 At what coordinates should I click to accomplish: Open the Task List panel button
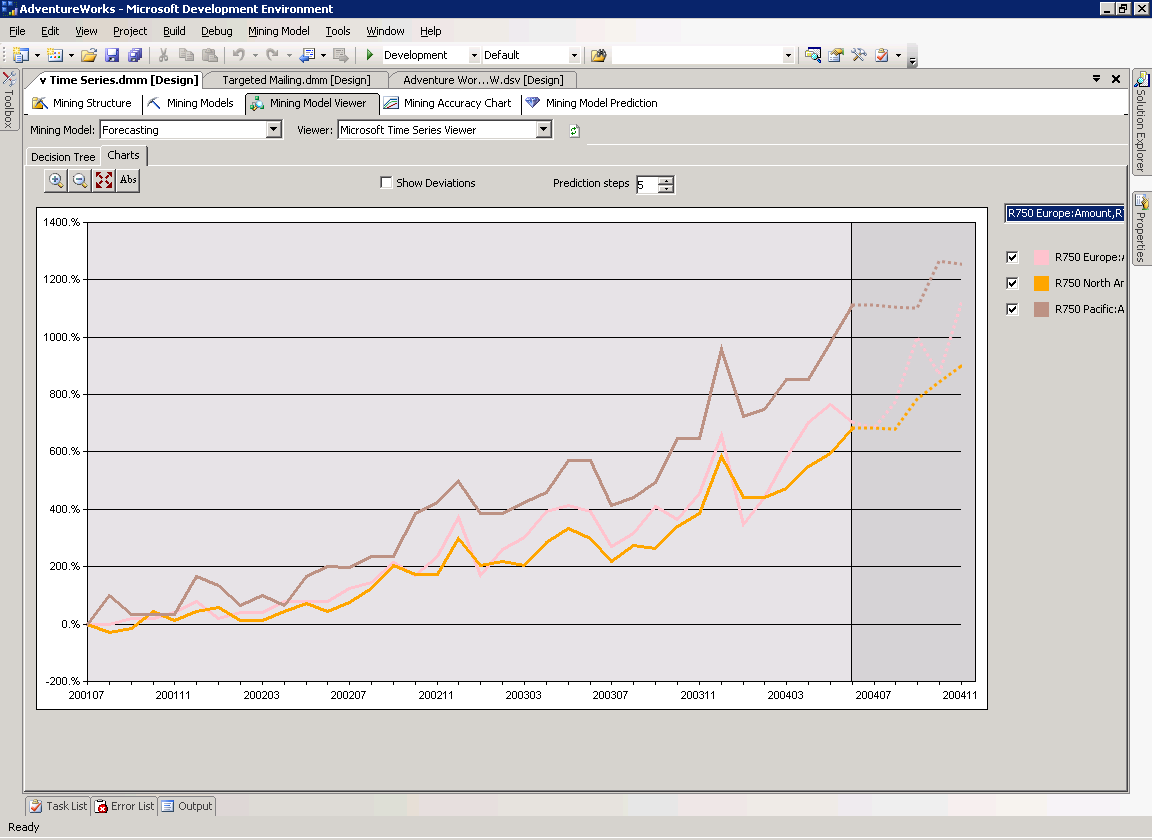58,806
